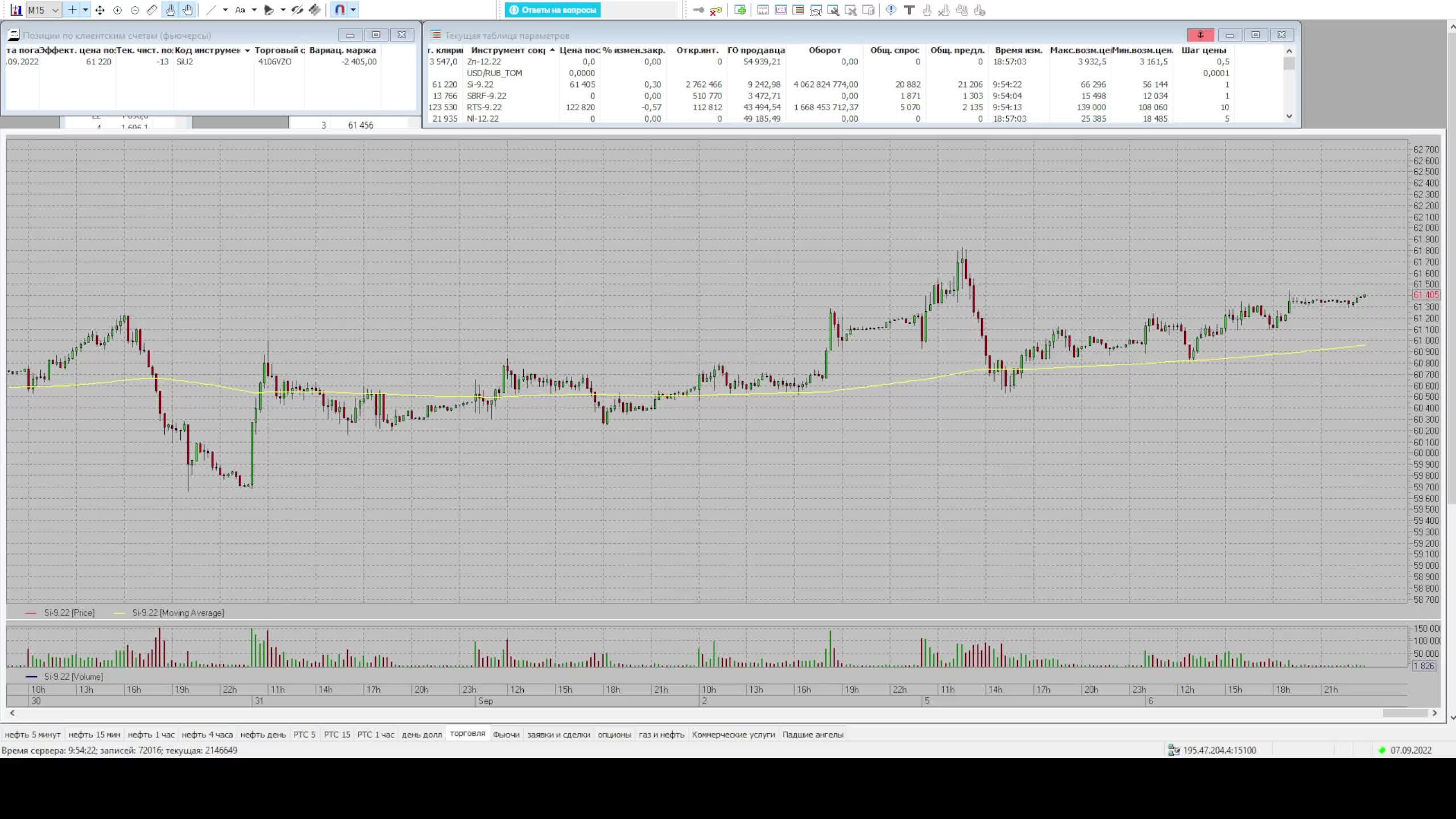Viewport: 1456px width, 819px height.
Task: Expand the Aa text label dropdown arrow
Action: point(254,10)
